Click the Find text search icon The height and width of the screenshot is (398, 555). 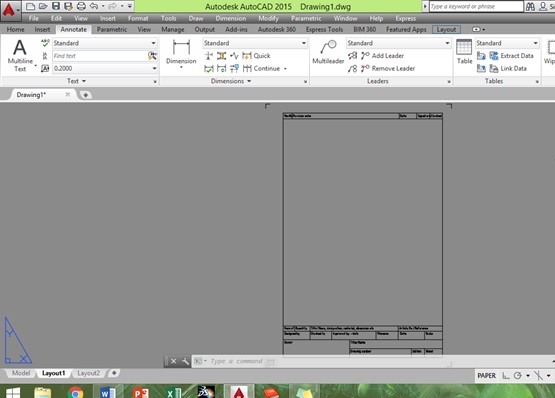click(x=152, y=56)
